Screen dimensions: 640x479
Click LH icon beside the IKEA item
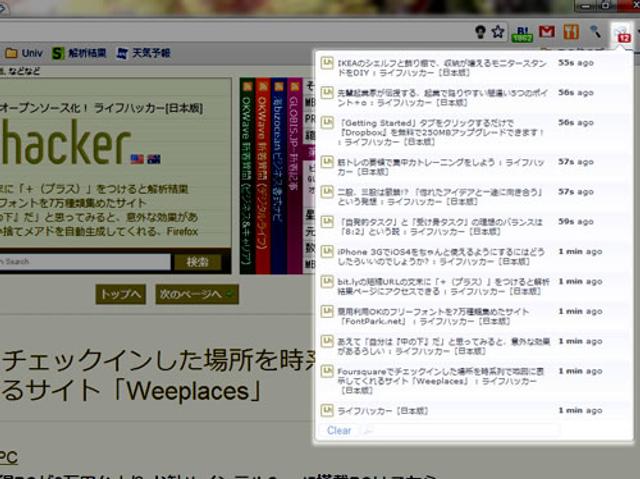point(327,63)
